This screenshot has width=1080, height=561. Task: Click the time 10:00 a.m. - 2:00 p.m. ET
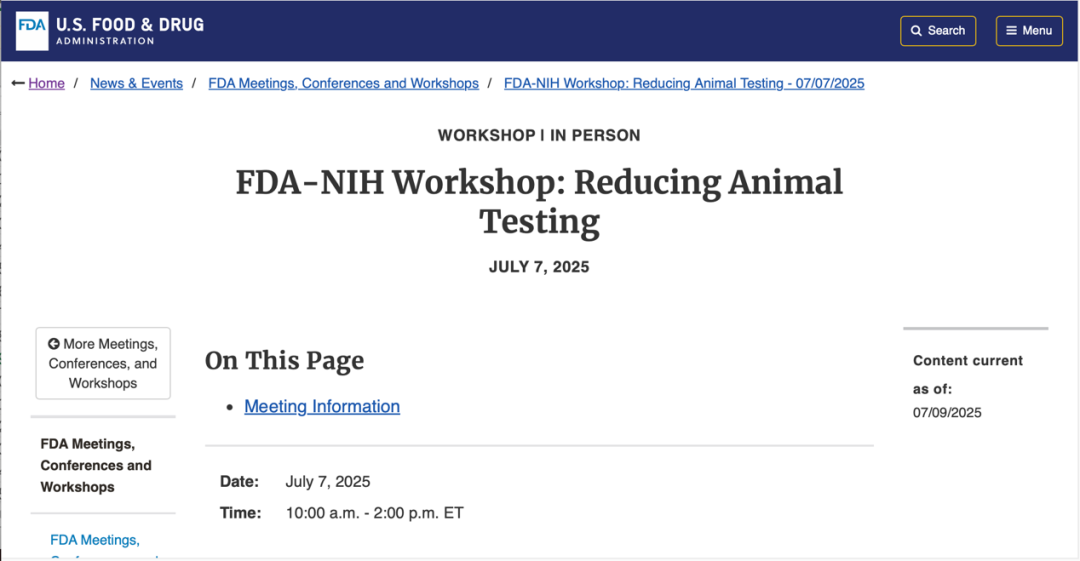point(374,513)
